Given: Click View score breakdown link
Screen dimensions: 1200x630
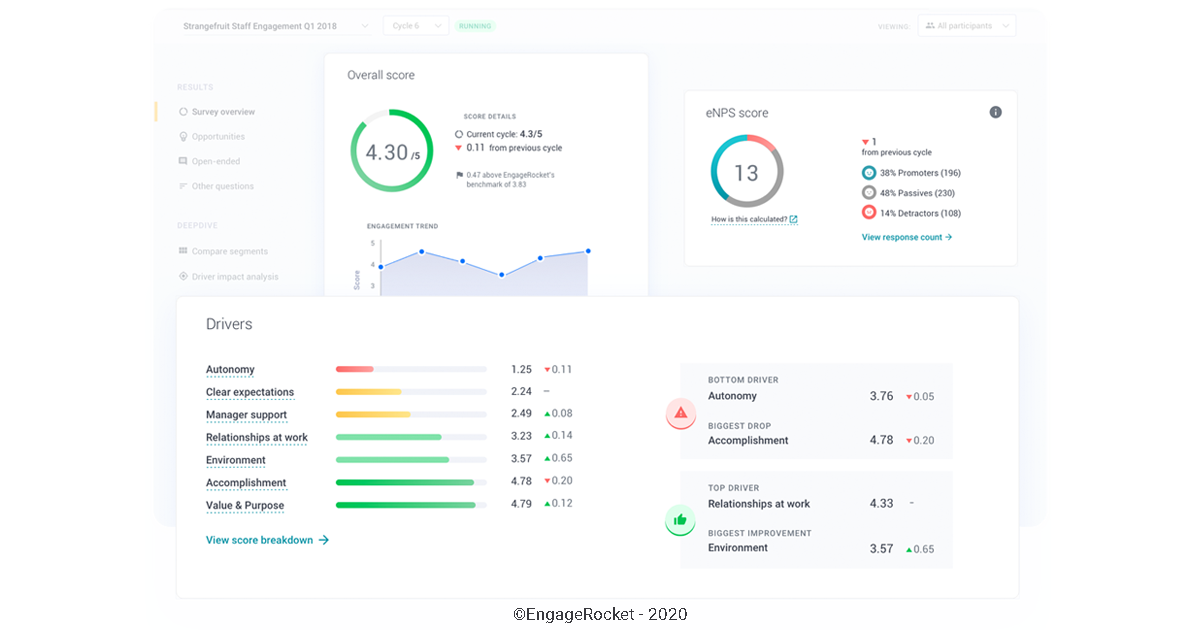Looking at the screenshot, I should (267, 540).
